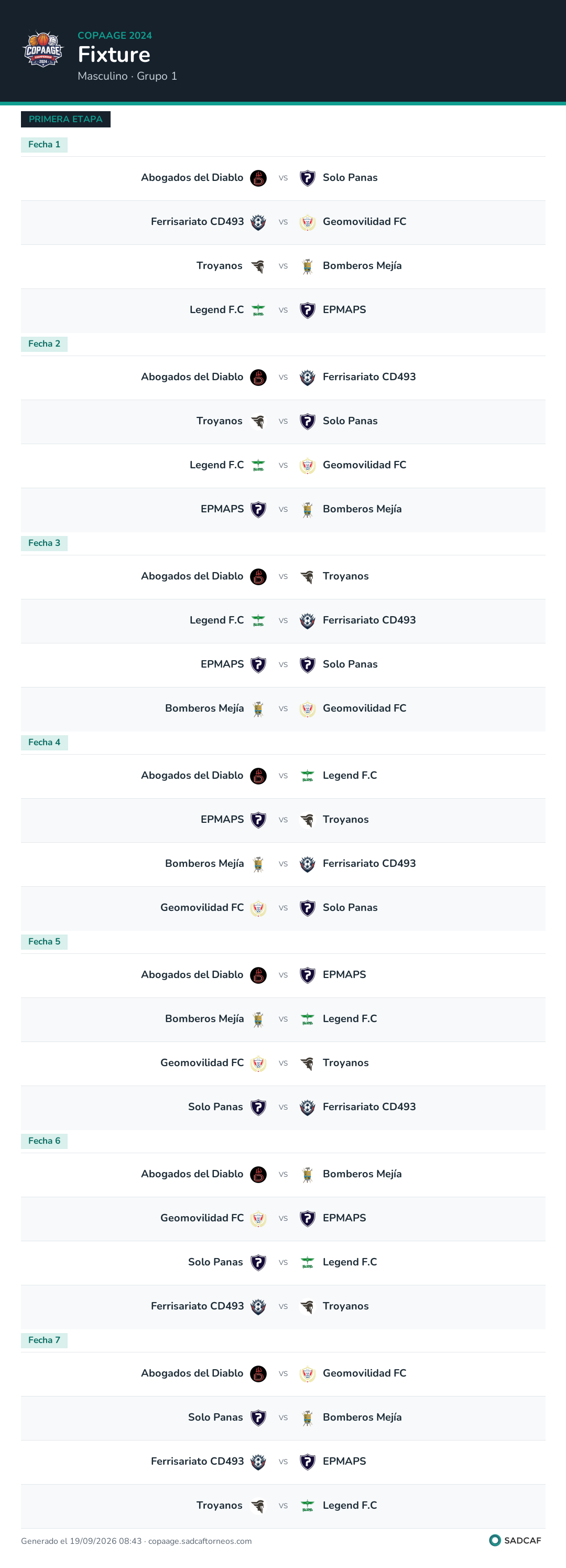Click EPMAPS vs Solo Panas match row

pos(283,665)
